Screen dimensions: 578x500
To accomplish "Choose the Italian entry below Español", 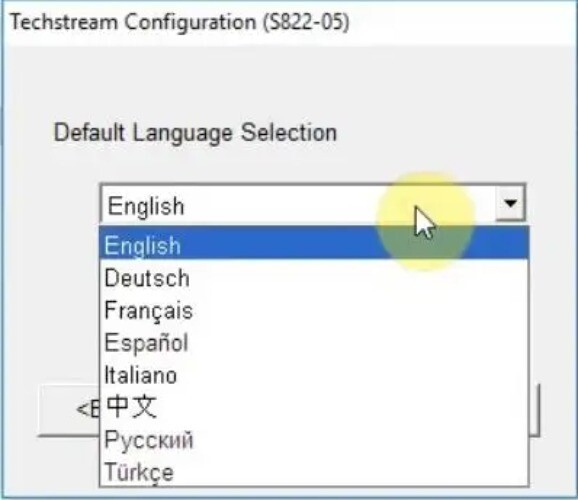I will 314,375.
